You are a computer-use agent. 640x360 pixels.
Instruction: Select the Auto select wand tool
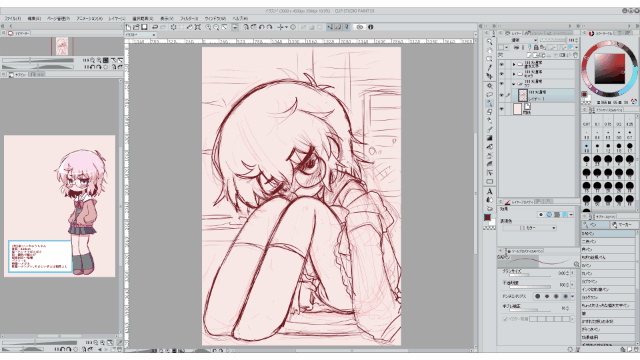pos(489,86)
